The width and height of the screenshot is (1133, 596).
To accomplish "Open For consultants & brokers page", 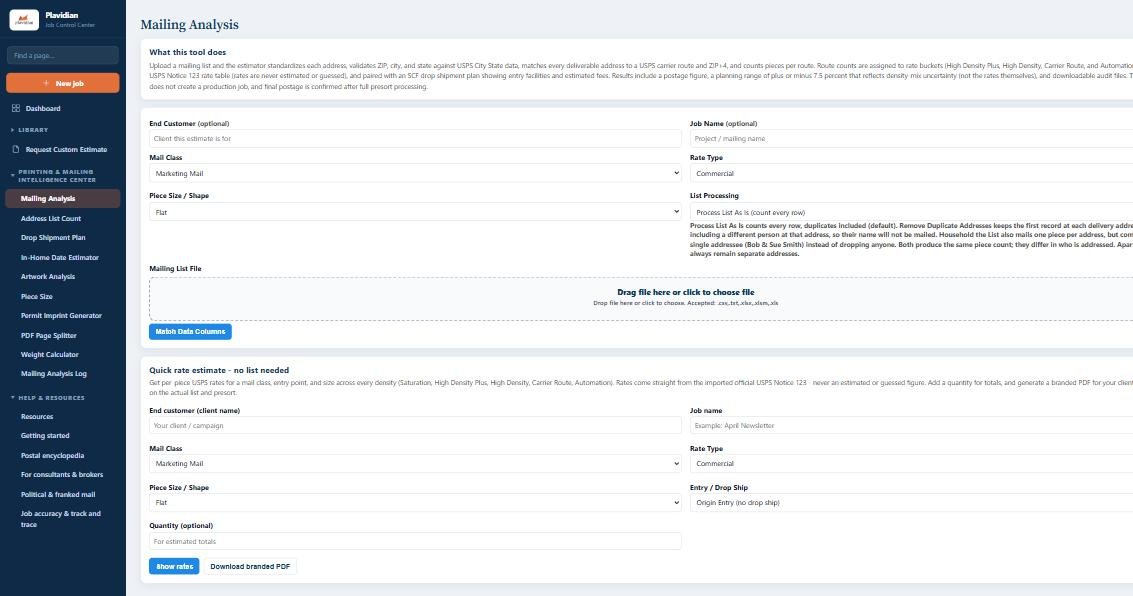I will [x=61, y=475].
